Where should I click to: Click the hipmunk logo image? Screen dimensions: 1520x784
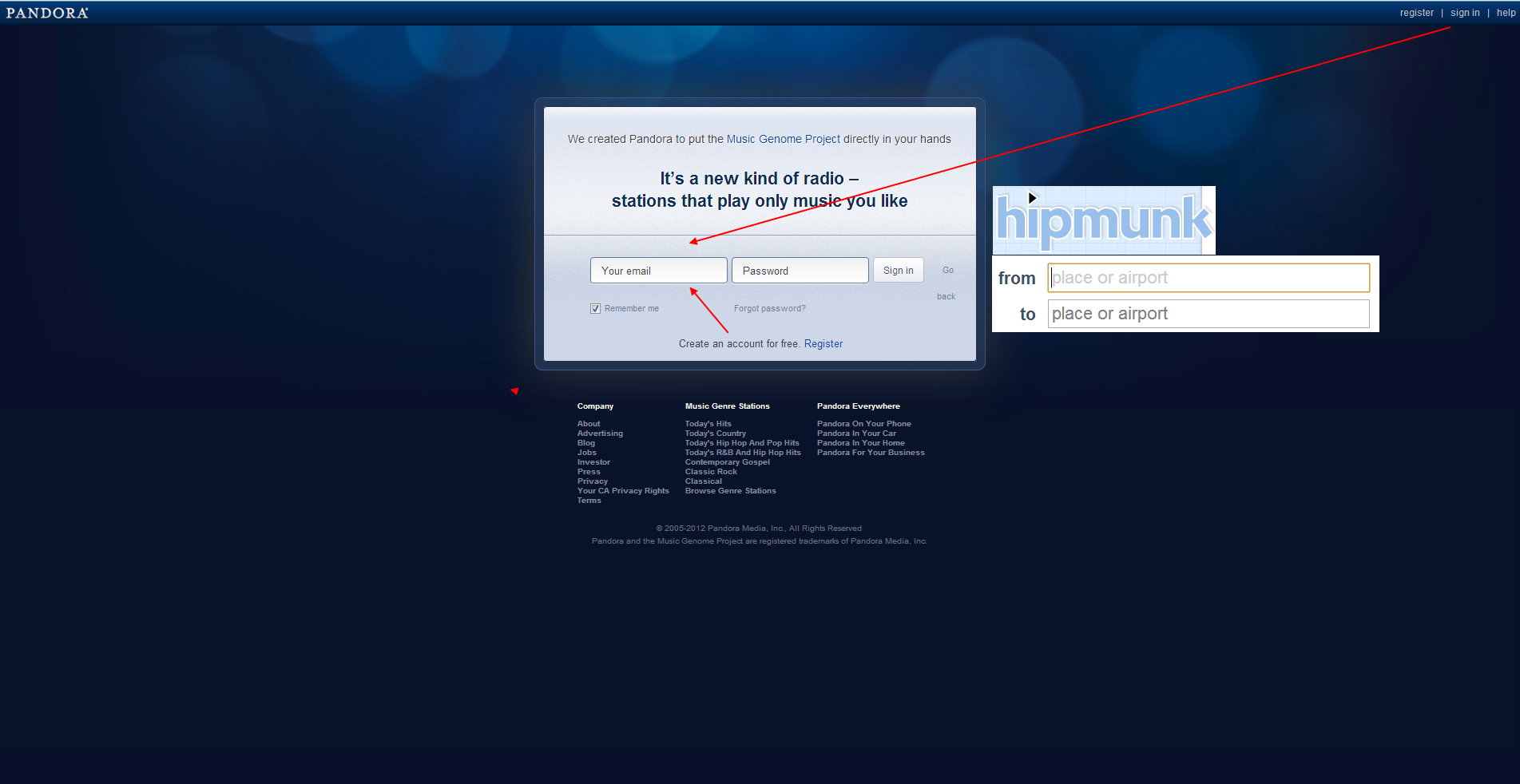[x=1104, y=220]
